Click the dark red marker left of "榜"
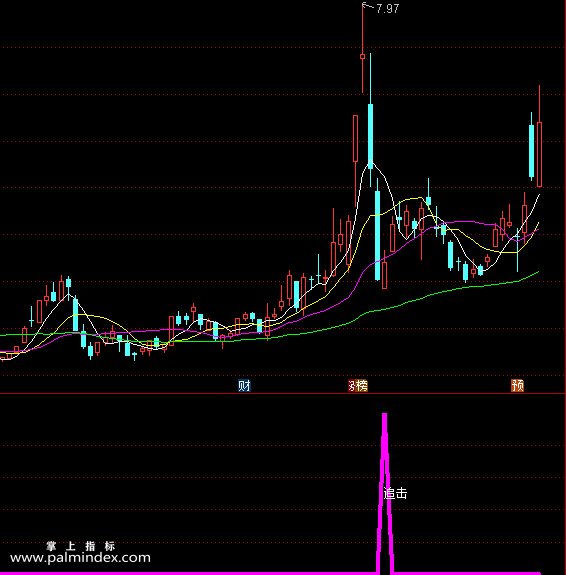This screenshot has height=575, width=566. point(351,385)
